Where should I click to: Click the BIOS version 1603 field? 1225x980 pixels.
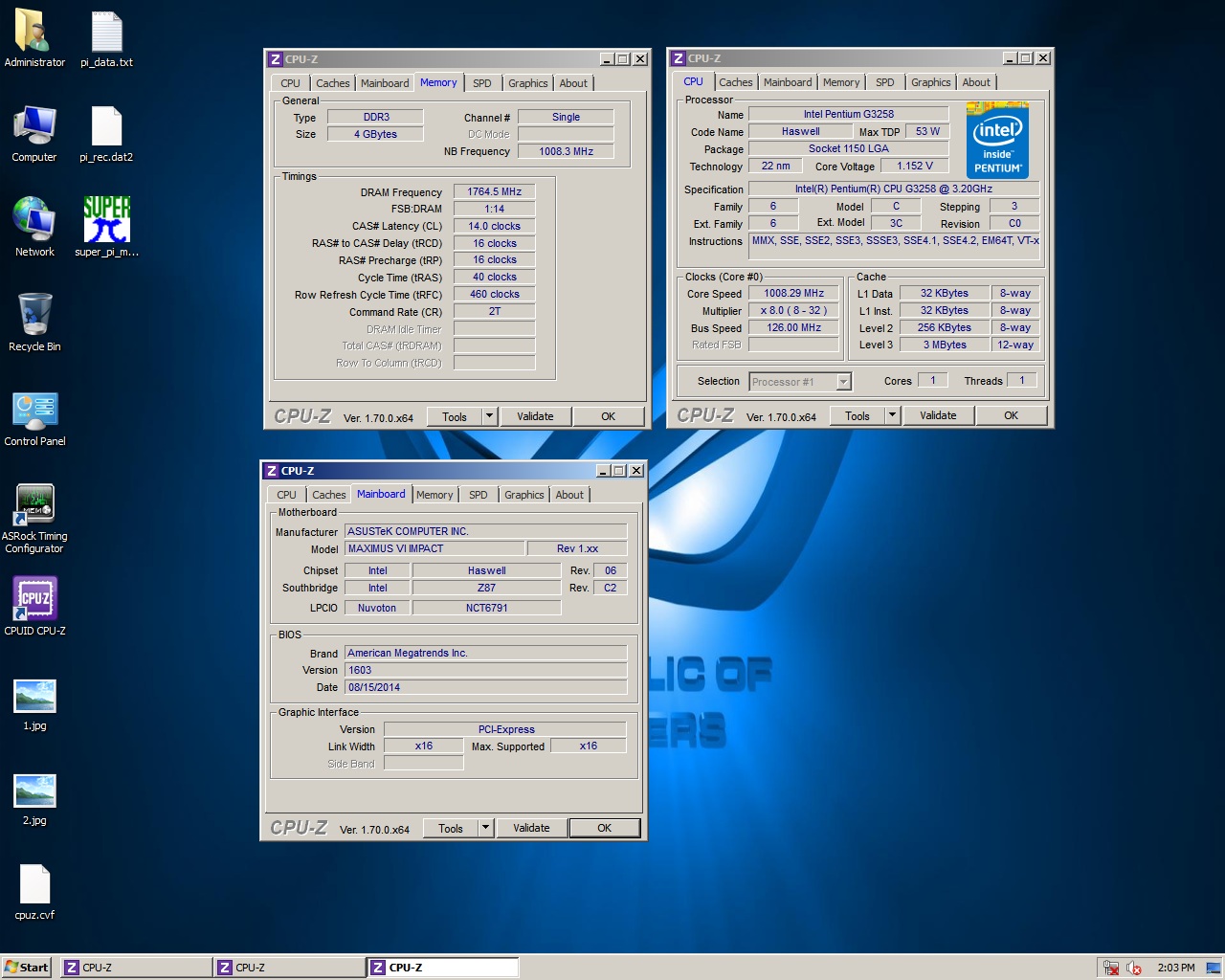pos(486,670)
